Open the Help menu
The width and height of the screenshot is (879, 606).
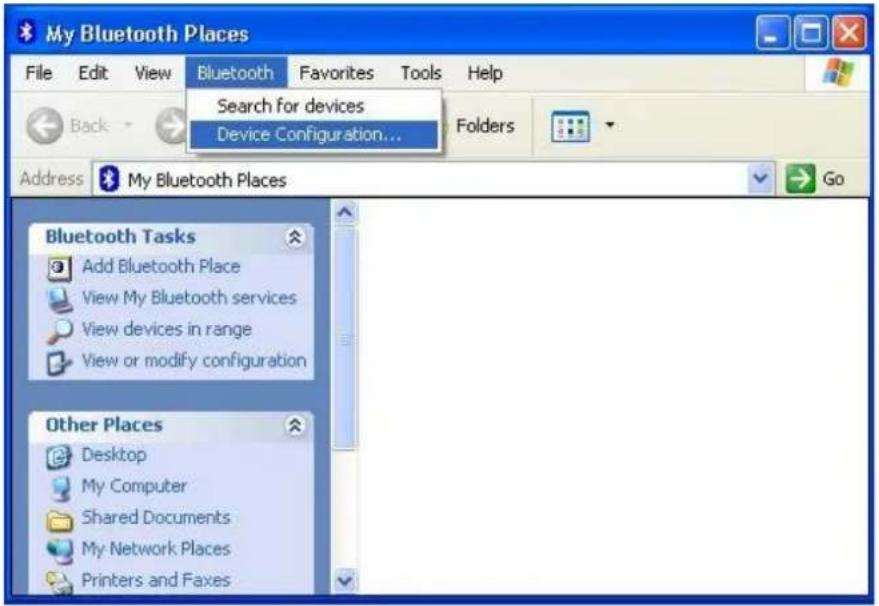(x=485, y=73)
